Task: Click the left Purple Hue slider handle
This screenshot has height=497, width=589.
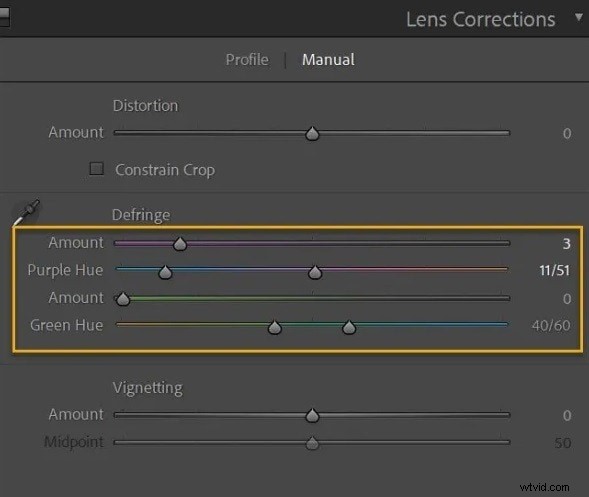Action: [x=165, y=272]
